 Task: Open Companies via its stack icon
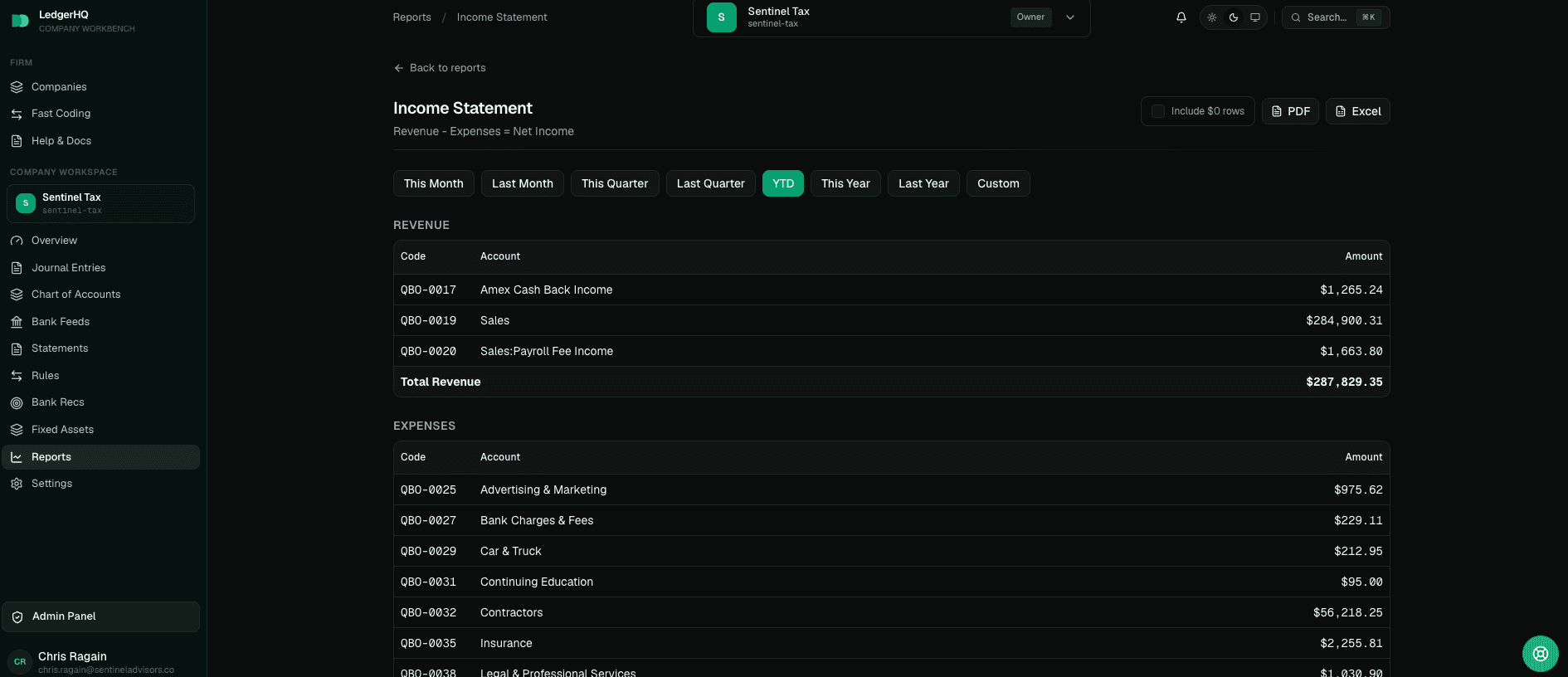tap(17, 87)
